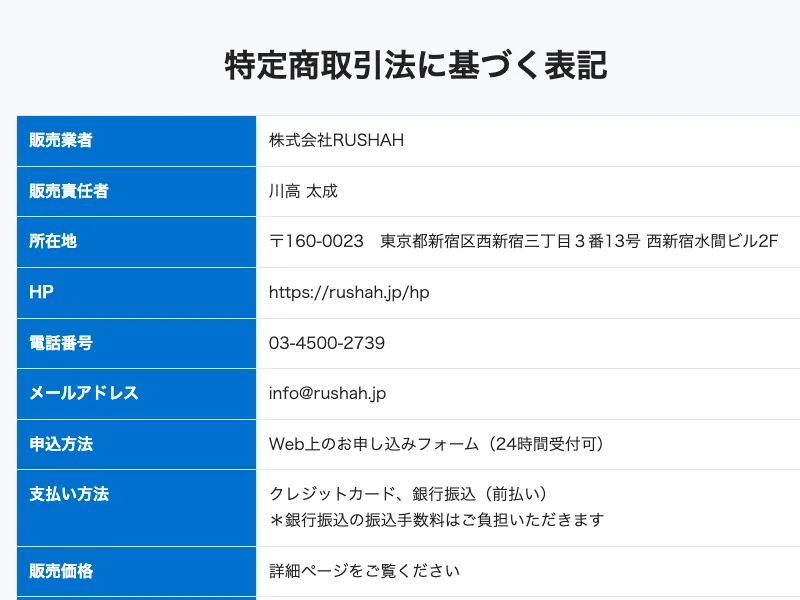Open the https://rushah.jp/hp URL
Image resolution: width=800 pixels, height=600 pixels.
coord(349,292)
